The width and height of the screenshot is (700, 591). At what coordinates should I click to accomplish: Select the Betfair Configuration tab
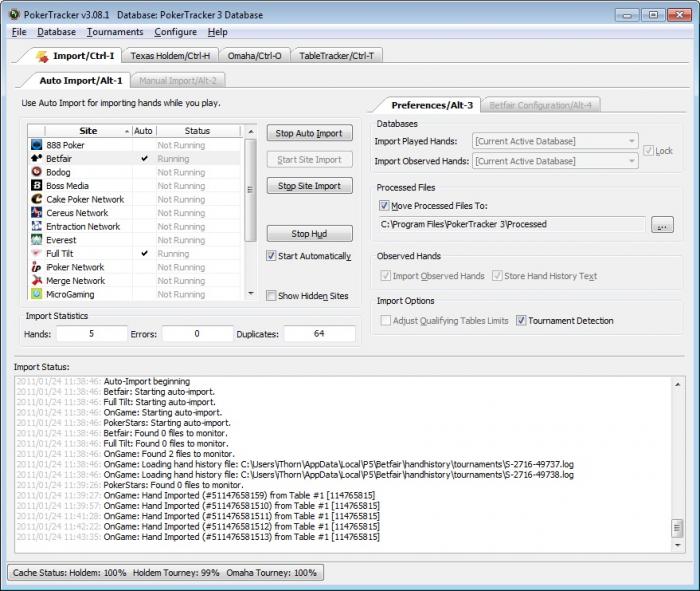coord(540,105)
